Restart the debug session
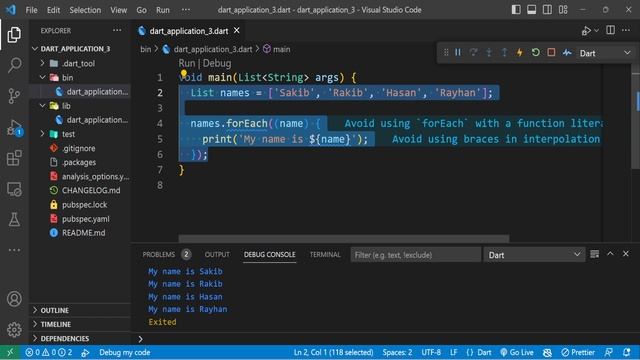The height and width of the screenshot is (360, 640). (536, 53)
